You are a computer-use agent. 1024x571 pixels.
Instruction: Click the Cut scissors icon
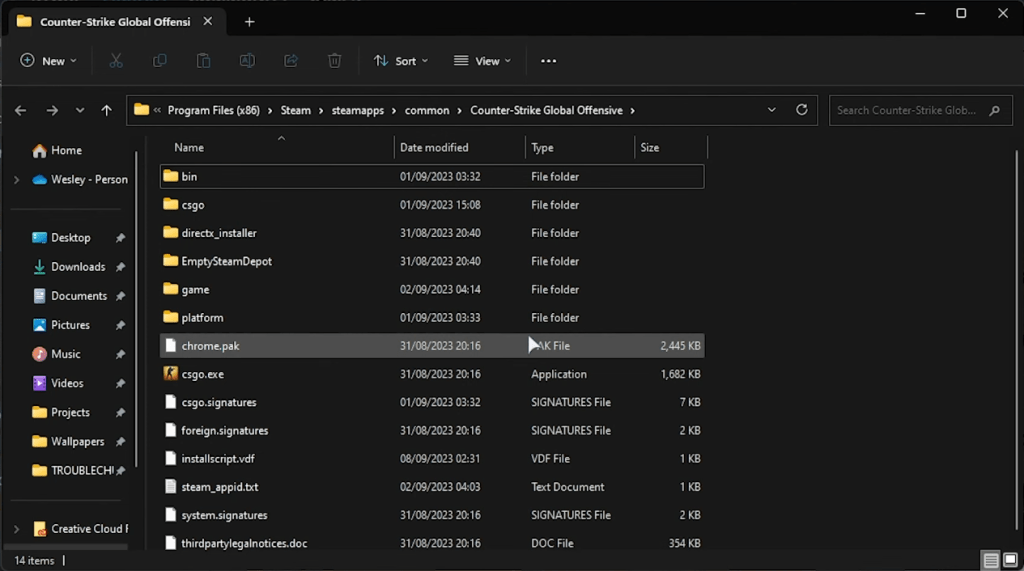pyautogui.click(x=116, y=61)
